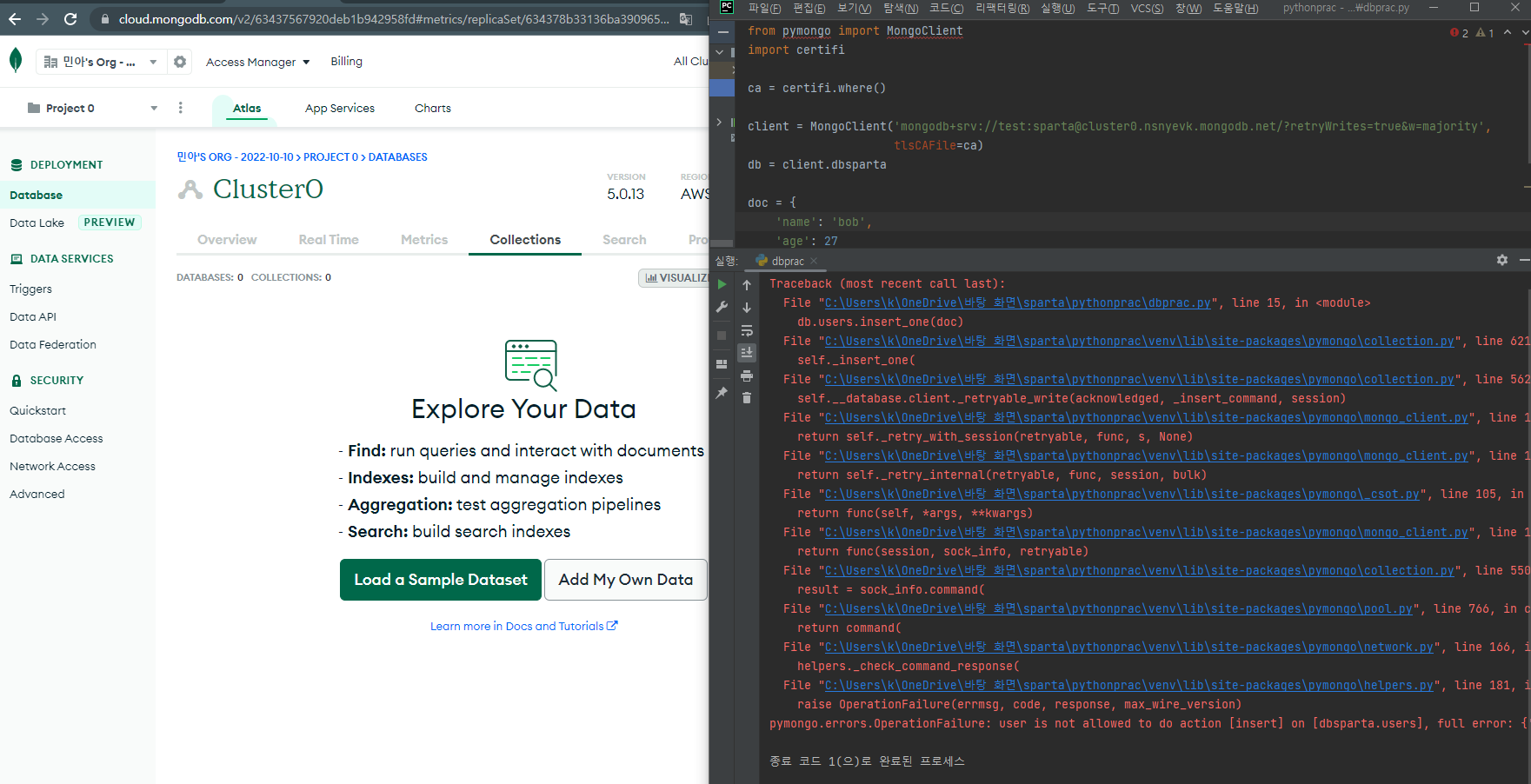Click the Visualize button
The image size is (1531, 784).
[x=675, y=278]
